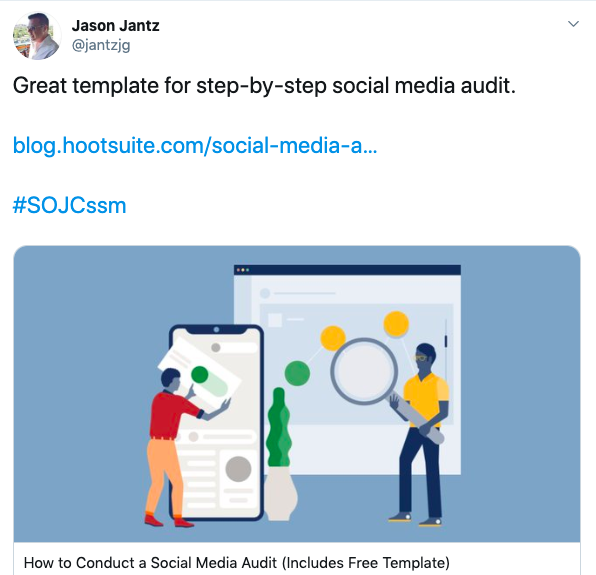The height and width of the screenshot is (575, 596).
Task: Click the green circle node beside the phone
Action: coord(297,373)
